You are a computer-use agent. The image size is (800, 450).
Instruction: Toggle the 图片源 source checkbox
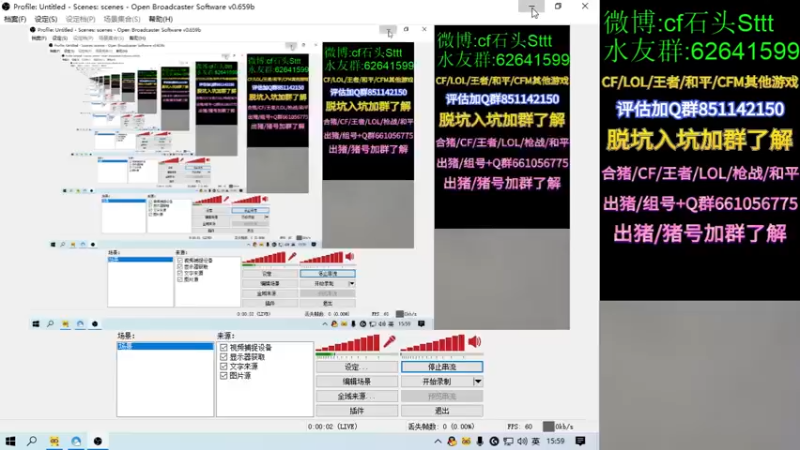[x=223, y=376]
